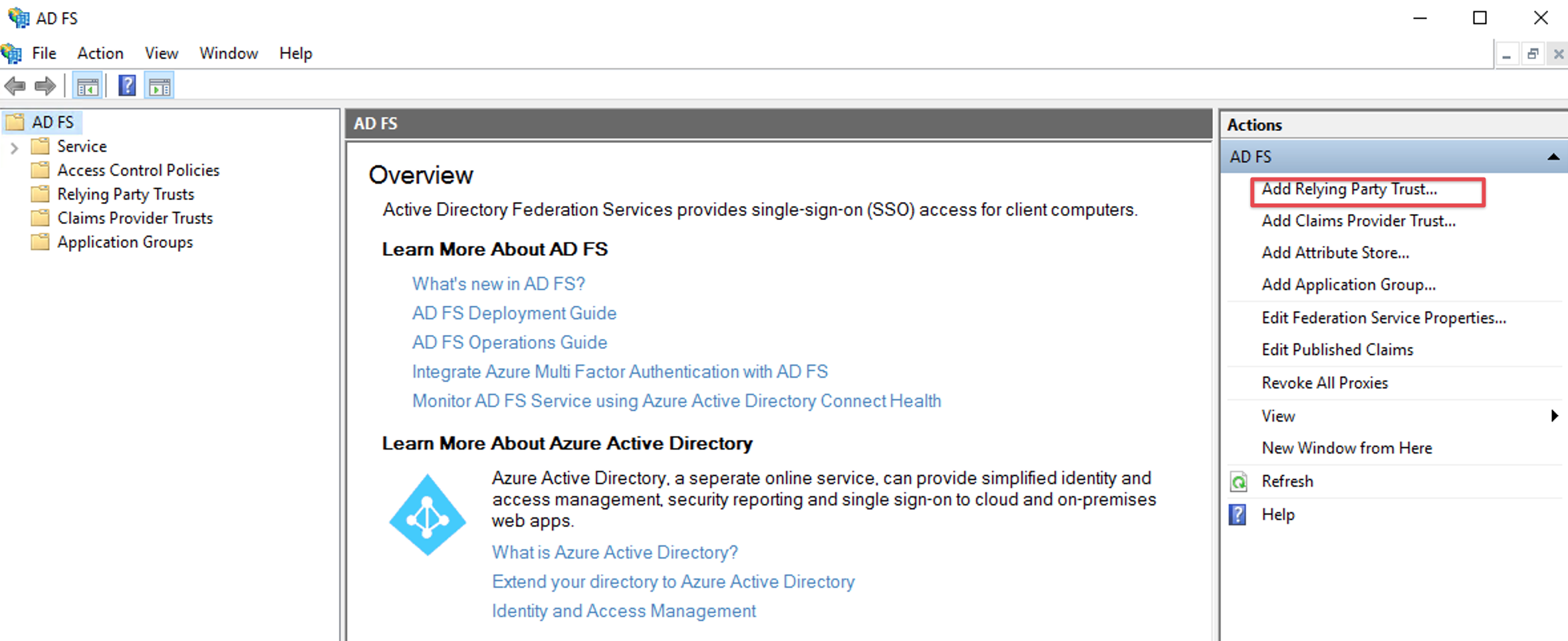Click the Refresh action label
Viewport: 1568px width, 641px height.
click(x=1287, y=481)
